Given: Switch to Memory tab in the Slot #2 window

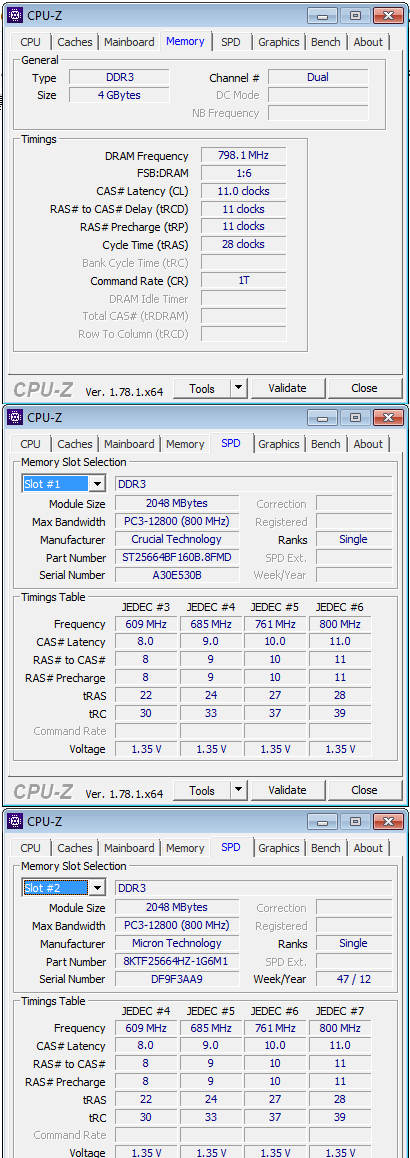Looking at the screenshot, I should [185, 848].
